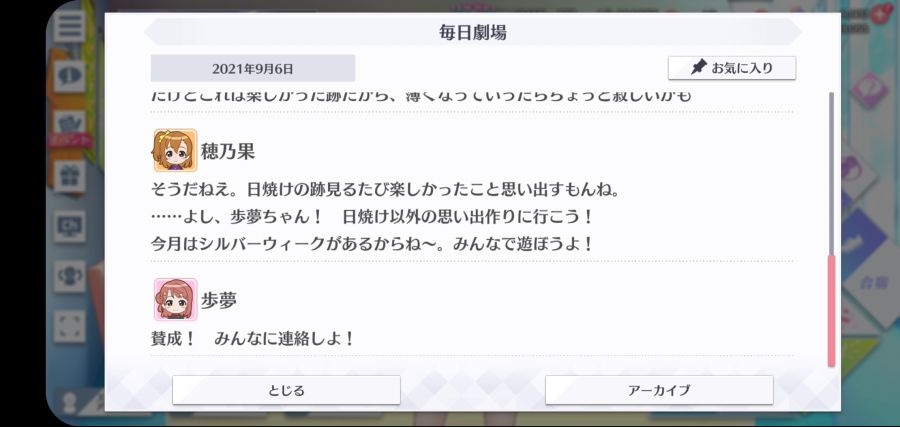The height and width of the screenshot is (427, 900).
Task: Click the gray scrollbar track area
Action: 831,173
